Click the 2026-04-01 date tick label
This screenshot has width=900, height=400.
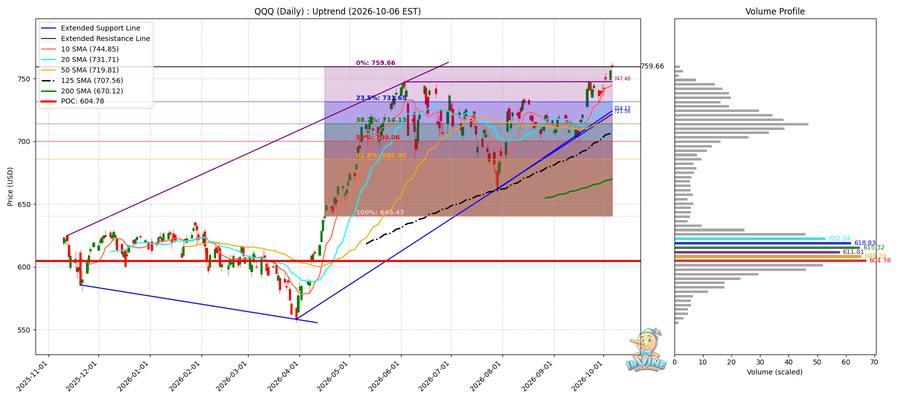tap(285, 376)
